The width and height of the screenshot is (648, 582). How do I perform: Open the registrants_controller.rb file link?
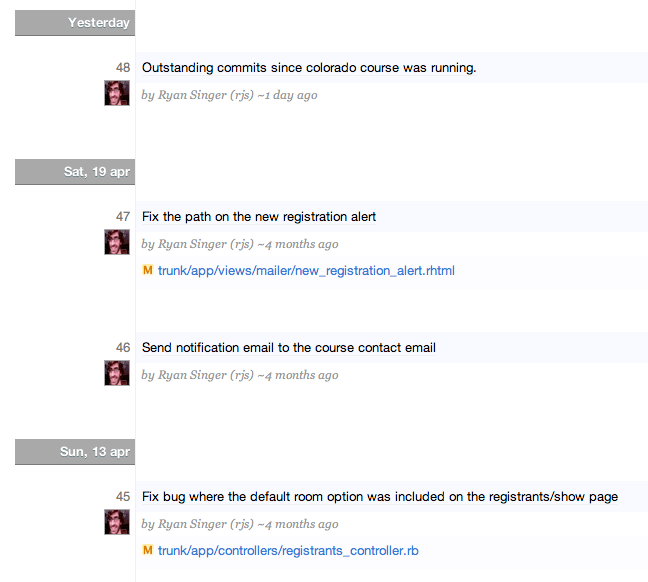coord(288,551)
